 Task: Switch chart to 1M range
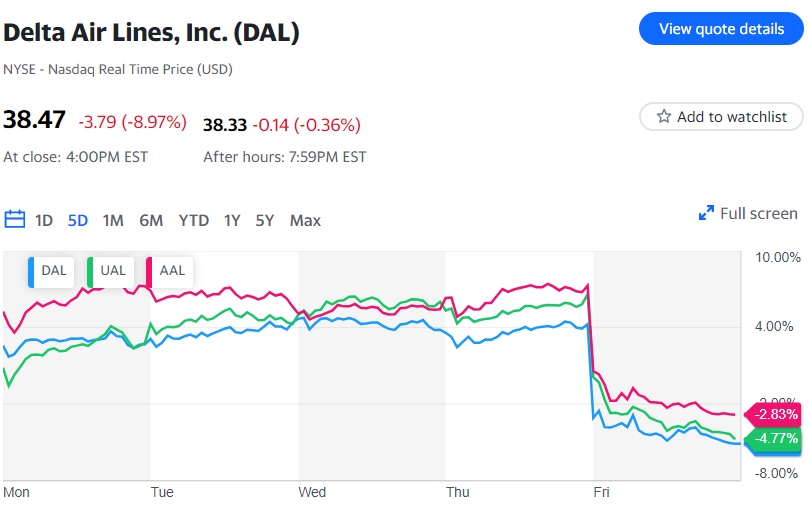pos(113,220)
